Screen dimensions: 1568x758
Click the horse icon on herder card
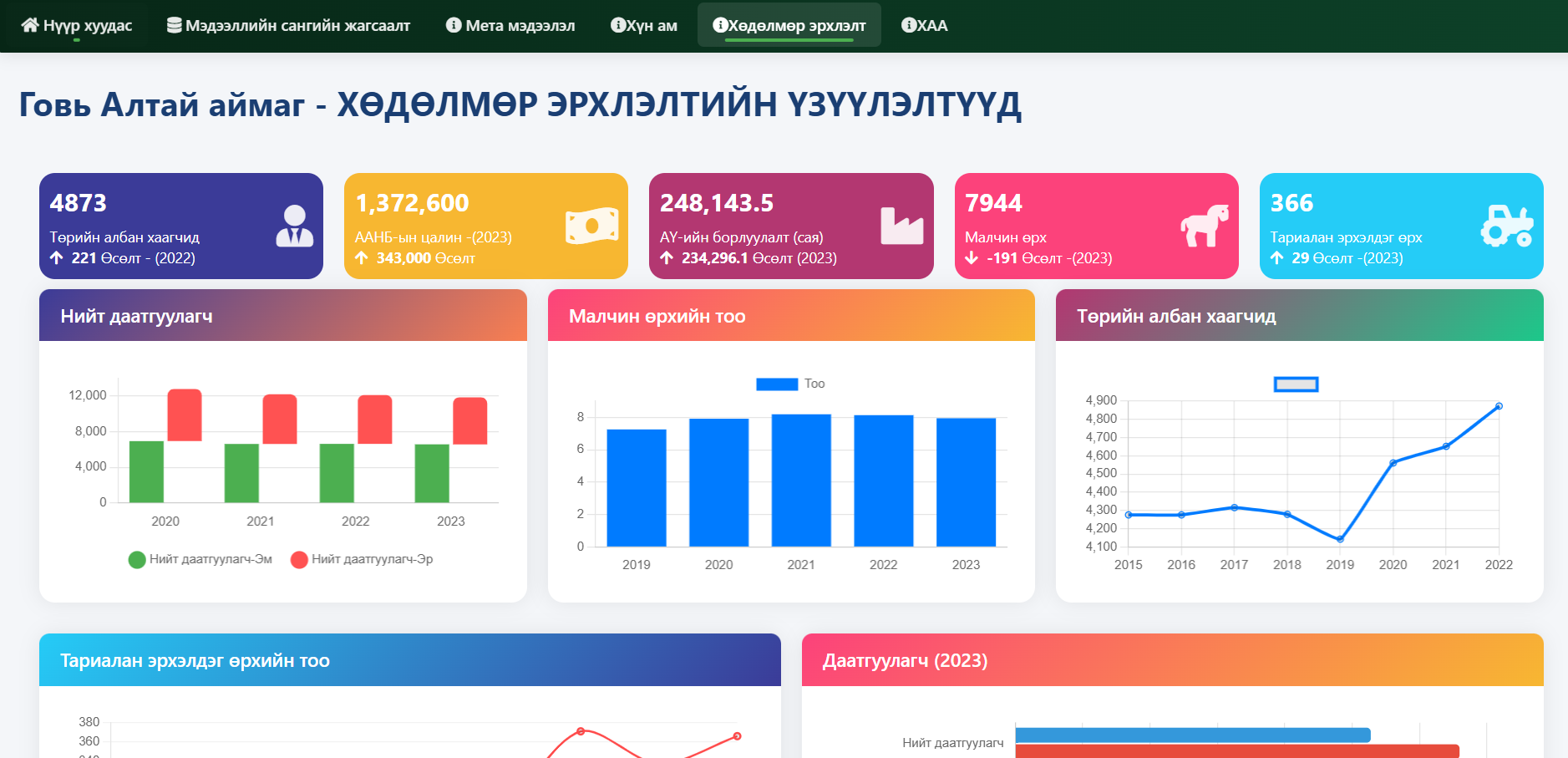click(1205, 226)
